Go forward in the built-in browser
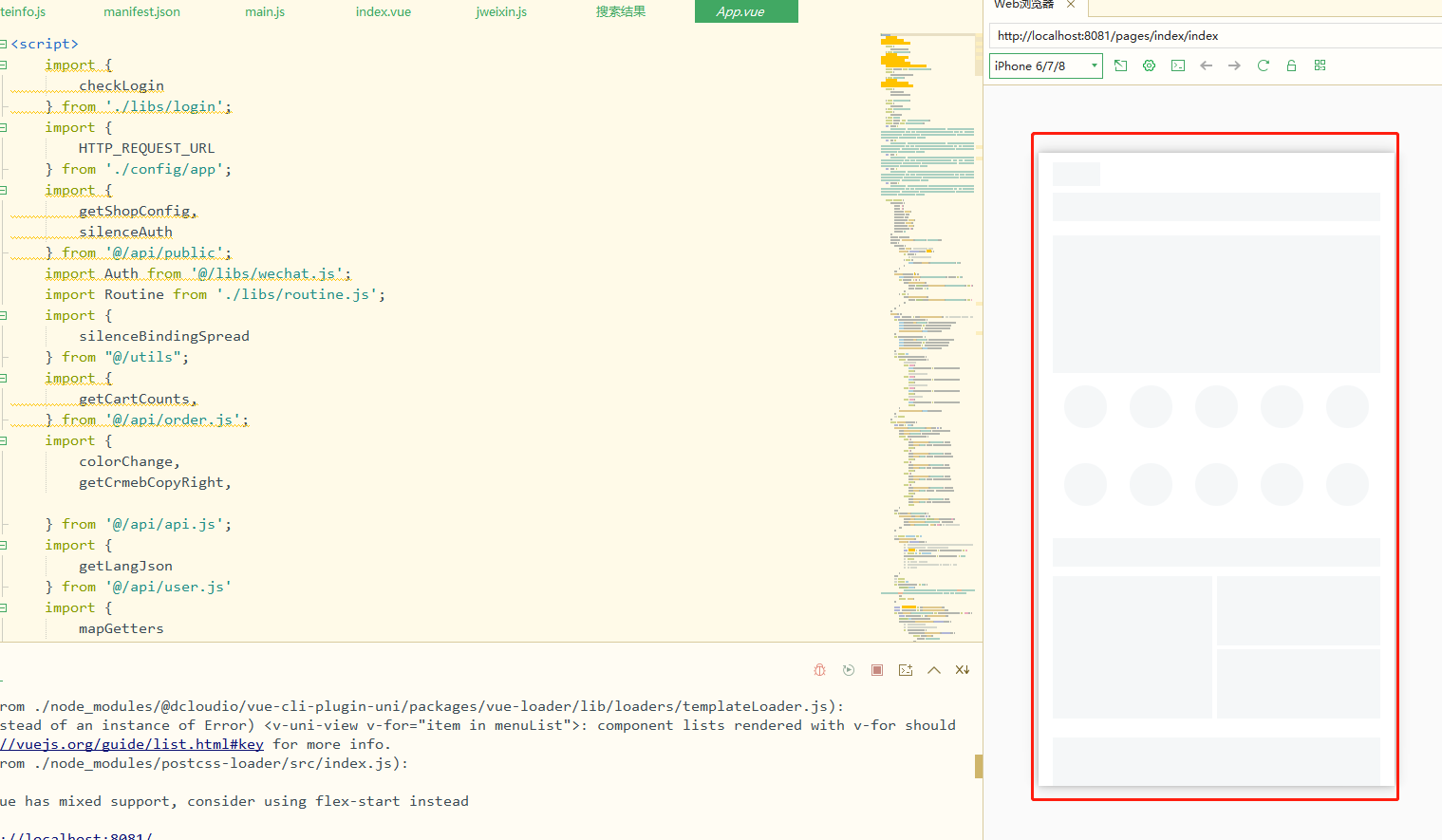1442x840 pixels. 1234,65
